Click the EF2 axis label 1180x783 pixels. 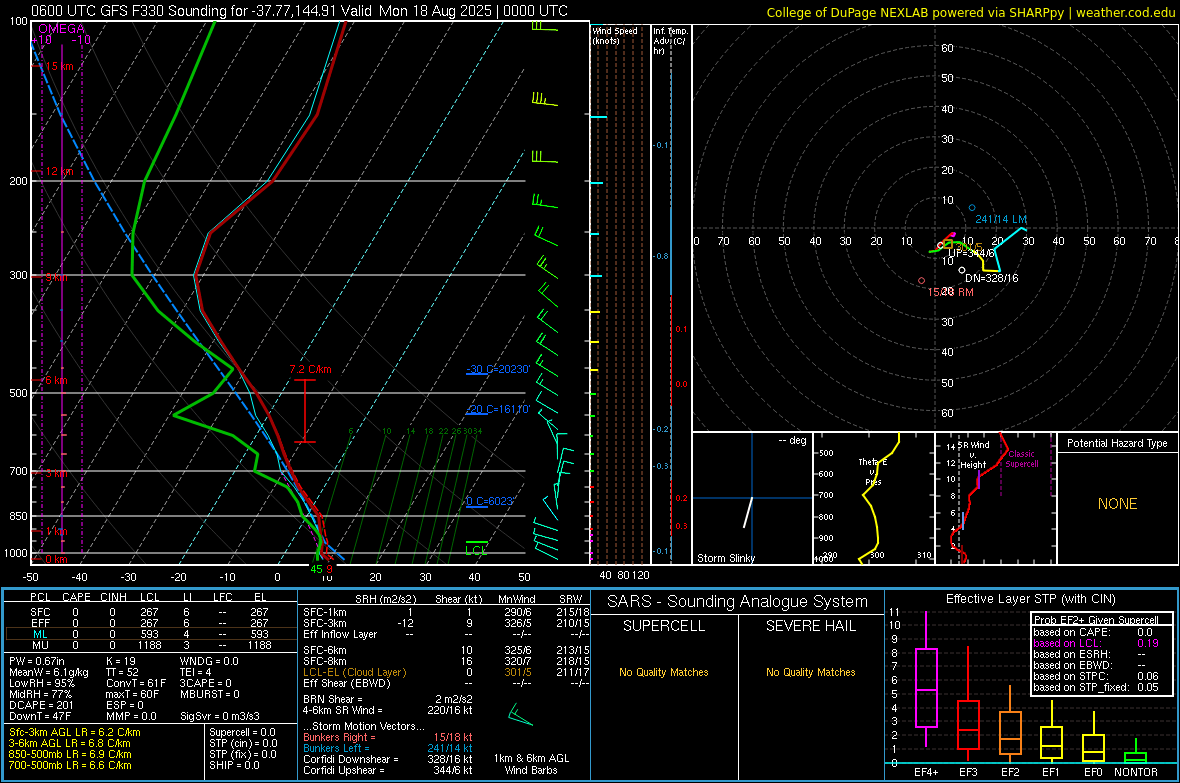[x=1010, y=772]
